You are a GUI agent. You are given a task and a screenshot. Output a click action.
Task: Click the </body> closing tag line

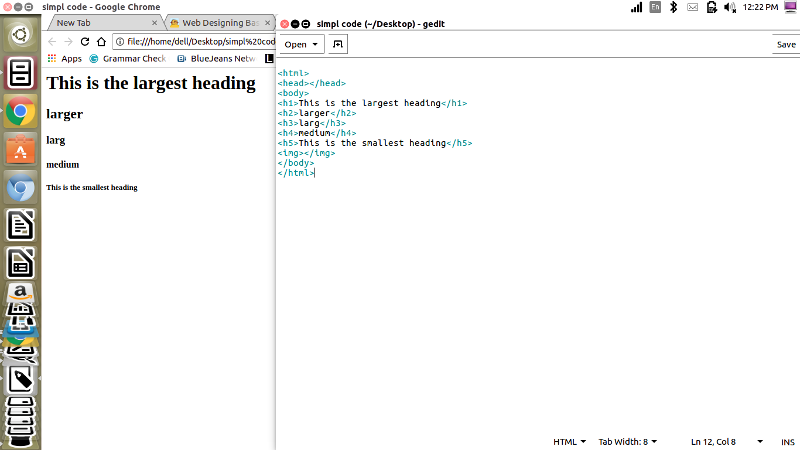pyautogui.click(x=296, y=163)
